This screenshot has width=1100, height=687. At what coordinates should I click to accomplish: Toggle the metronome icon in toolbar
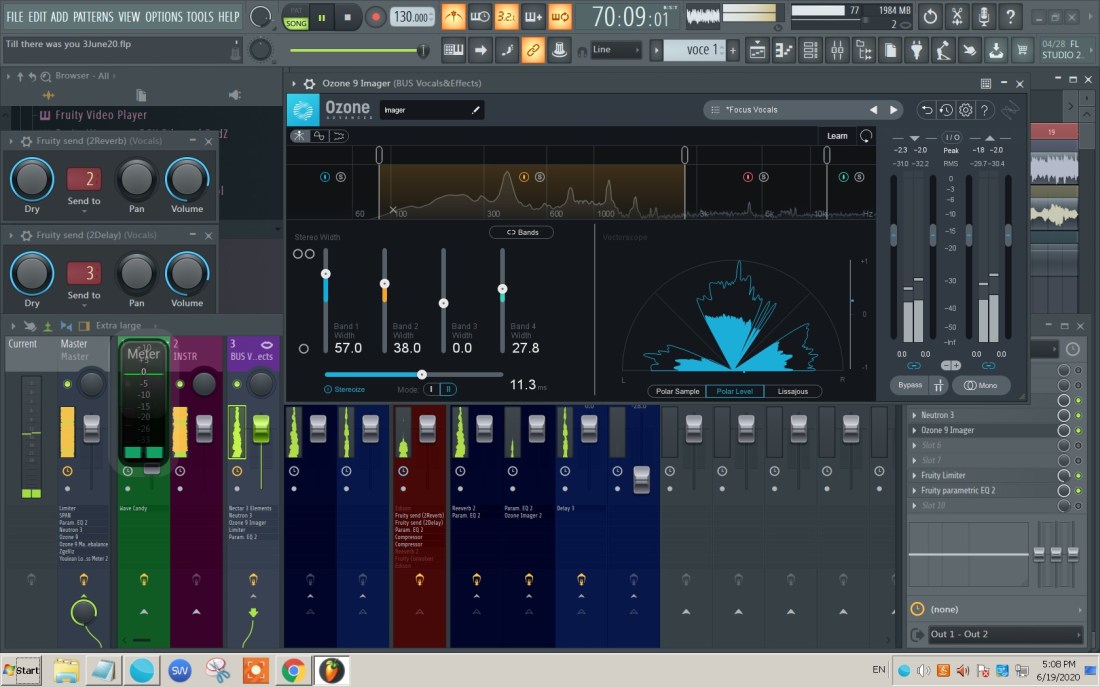tap(453, 17)
